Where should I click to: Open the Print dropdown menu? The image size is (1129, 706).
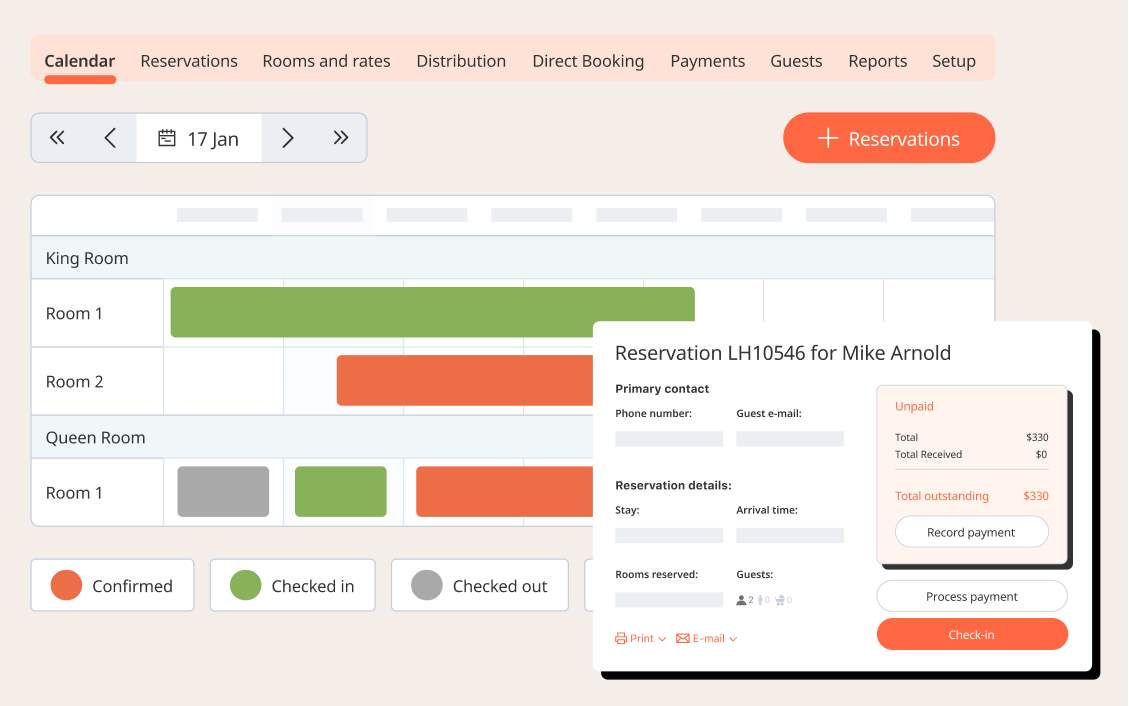point(640,638)
